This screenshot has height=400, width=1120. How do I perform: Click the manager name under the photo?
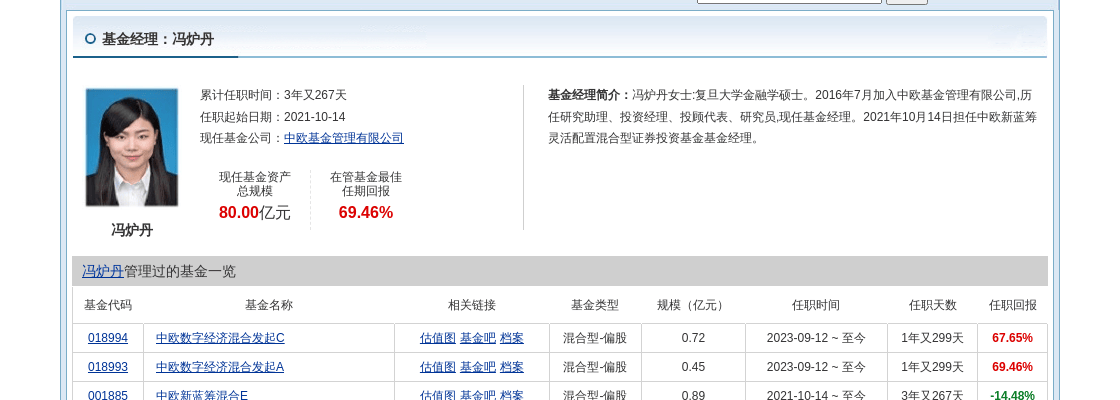point(131,230)
